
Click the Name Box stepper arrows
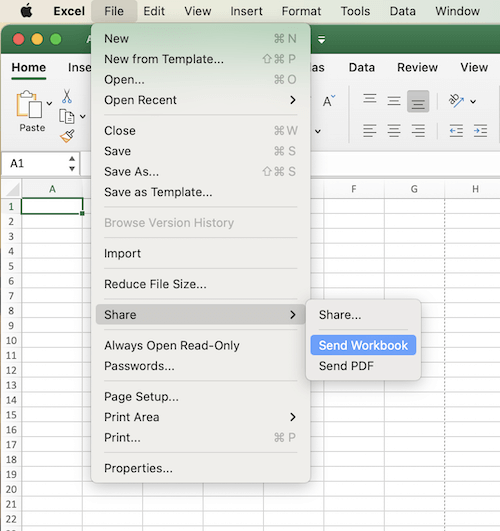[x=72, y=164]
